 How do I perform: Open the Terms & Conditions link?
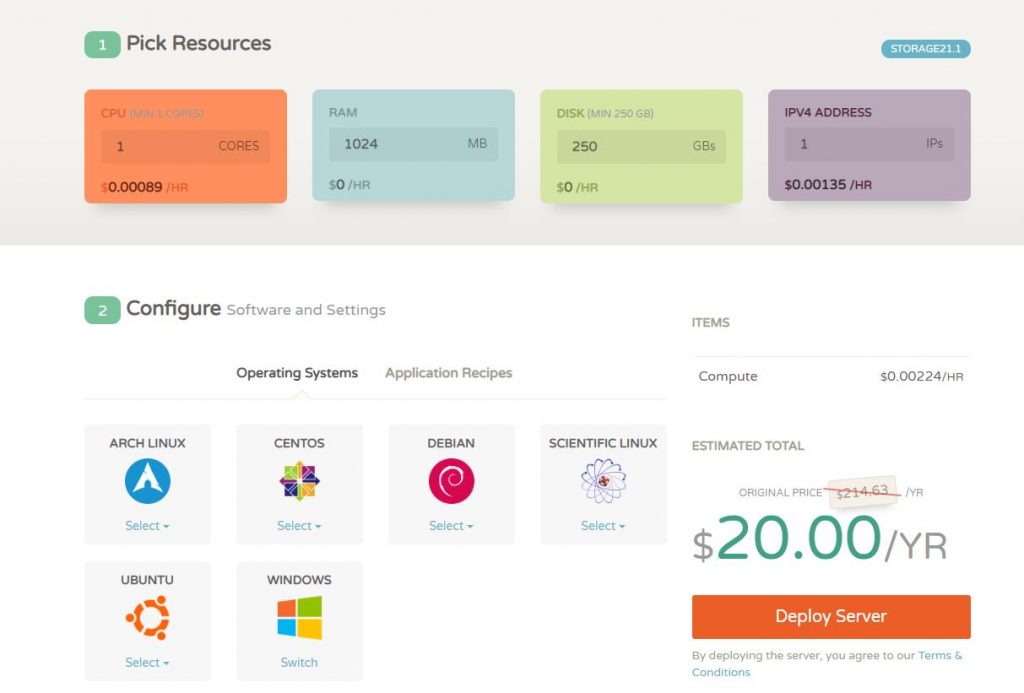pyautogui.click(x=827, y=664)
